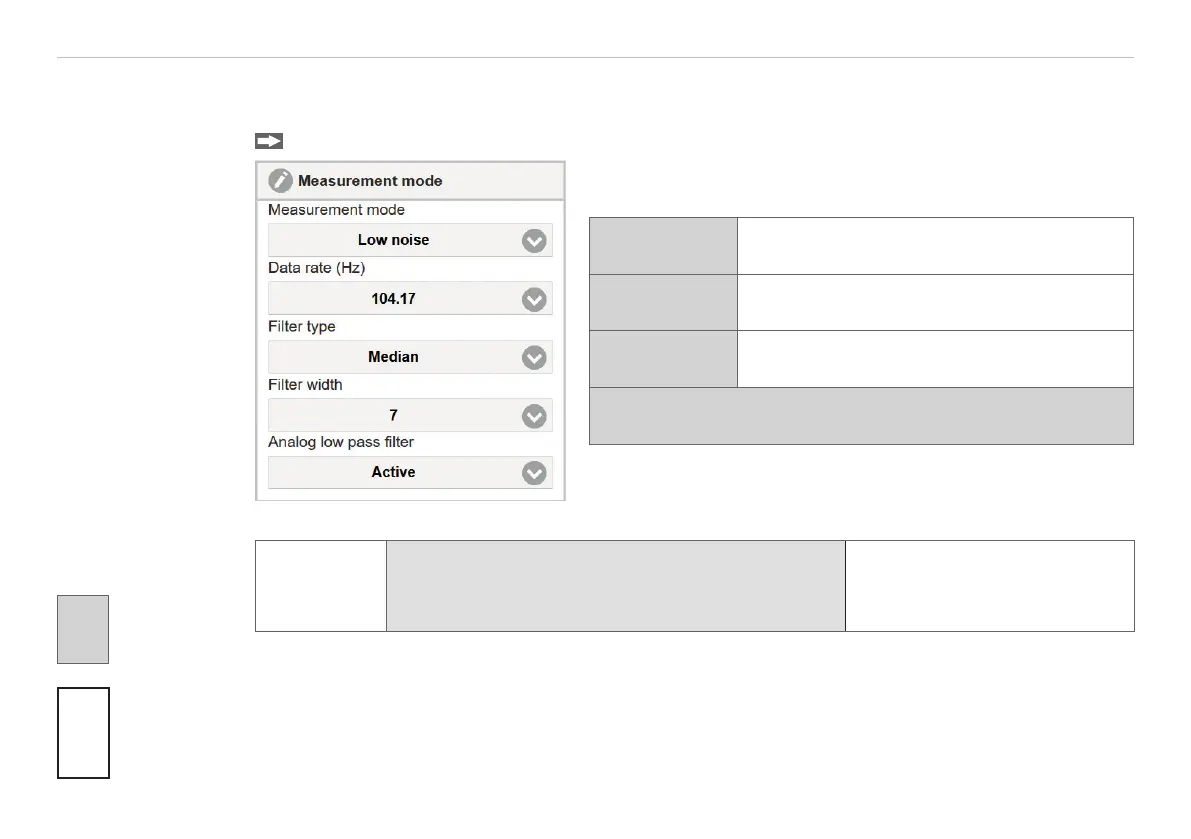Click the Measurement mode panel header

410,181
